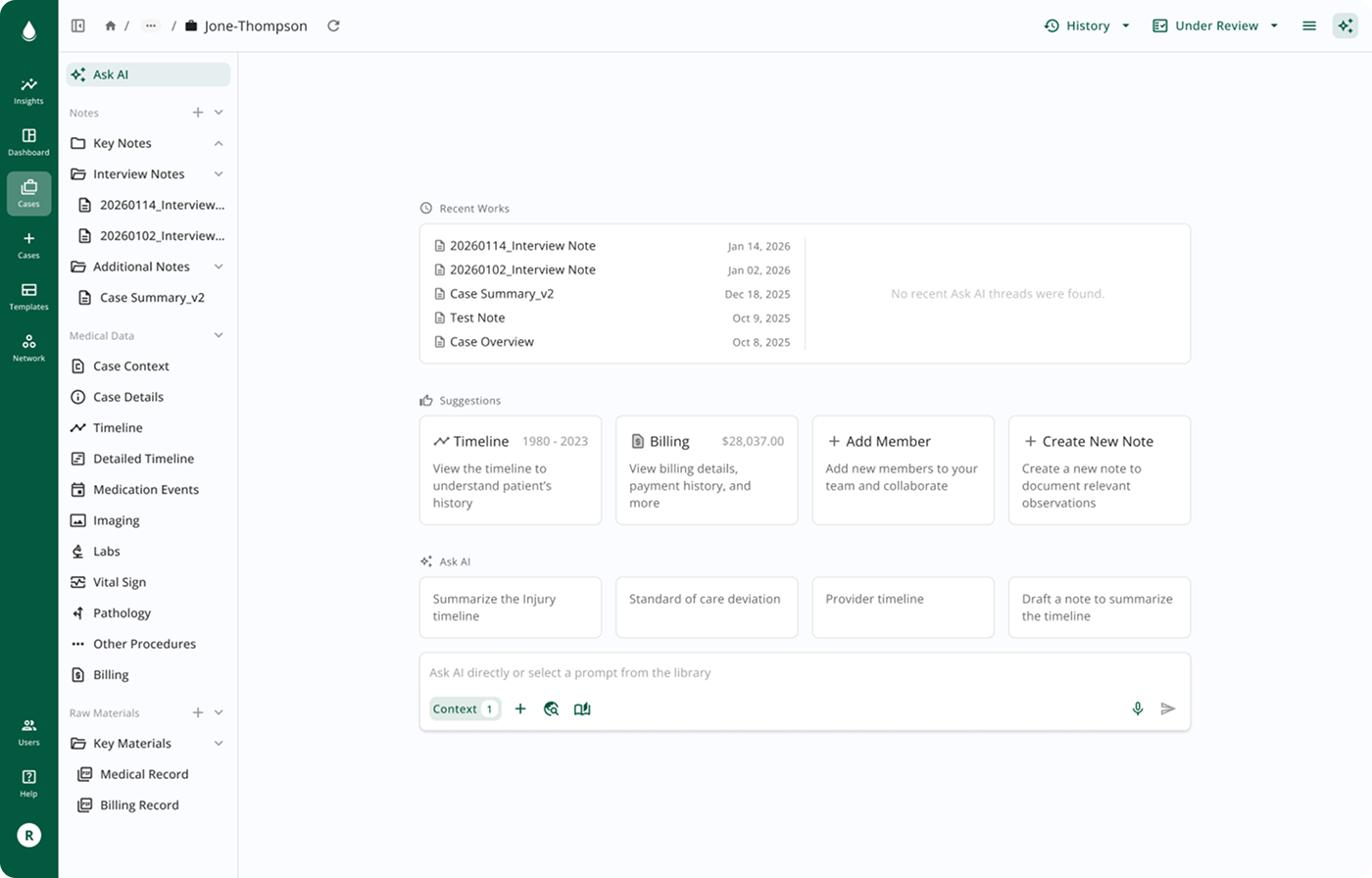Collapse the Medical Data section

point(218,335)
